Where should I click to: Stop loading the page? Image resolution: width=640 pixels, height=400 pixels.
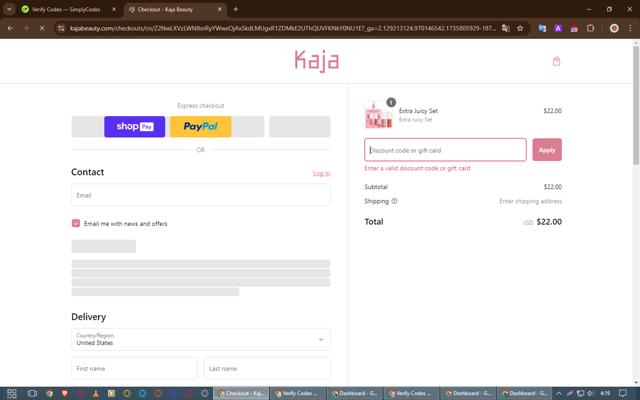point(42,28)
